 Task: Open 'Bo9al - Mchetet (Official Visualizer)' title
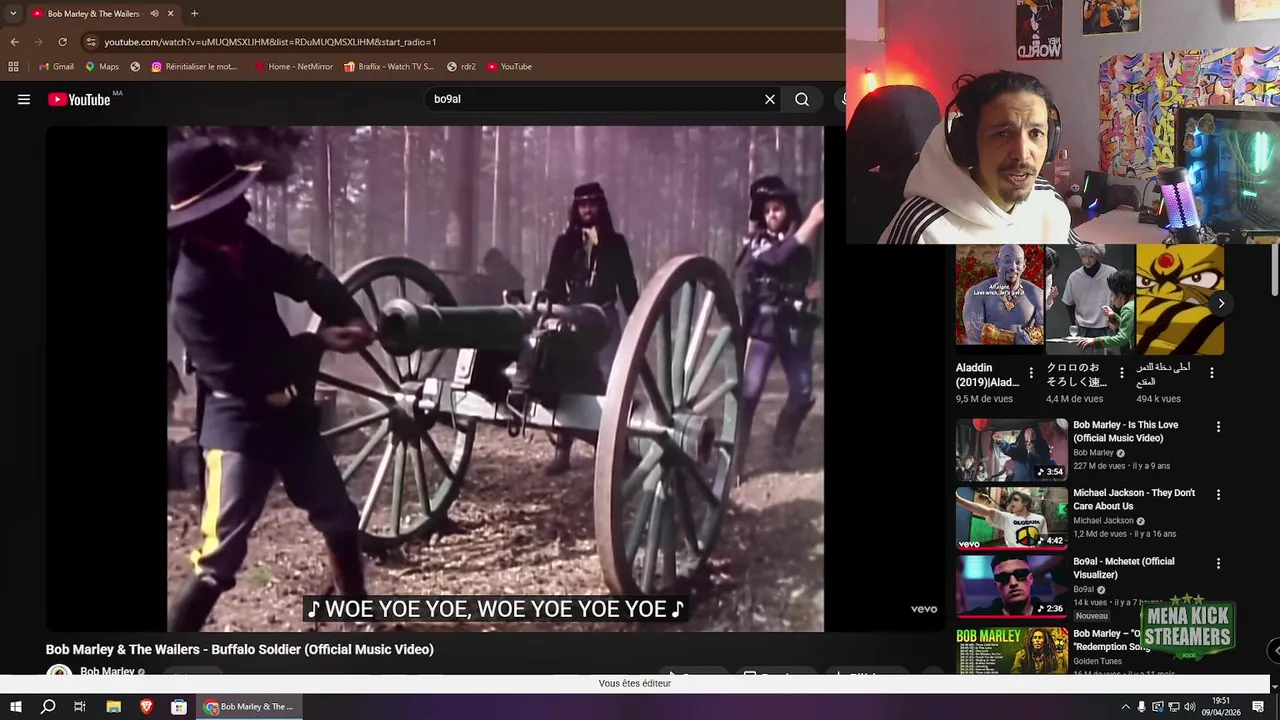(x=1124, y=567)
